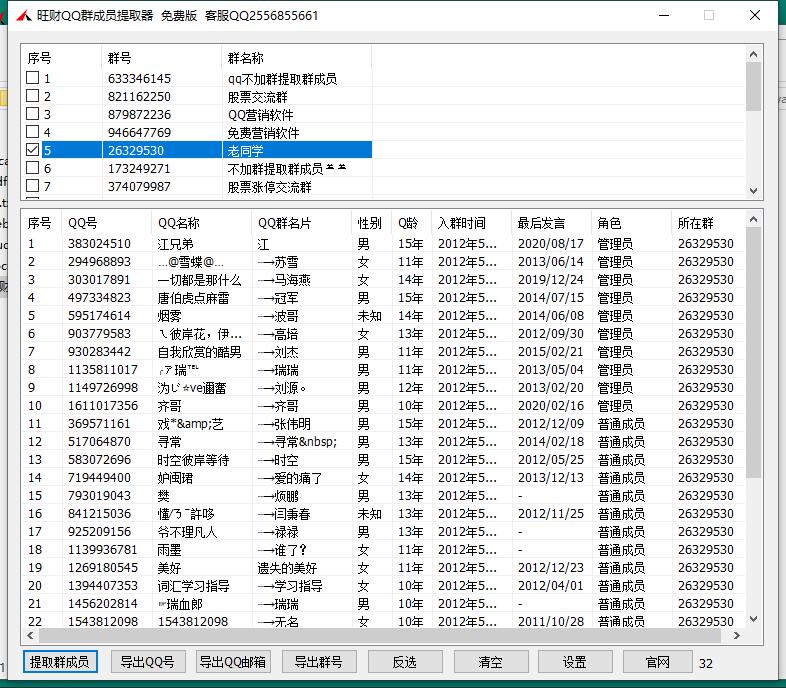Viewport: 786px width, 688px height.
Task: Click the Q龄 column header
Action: [412, 223]
